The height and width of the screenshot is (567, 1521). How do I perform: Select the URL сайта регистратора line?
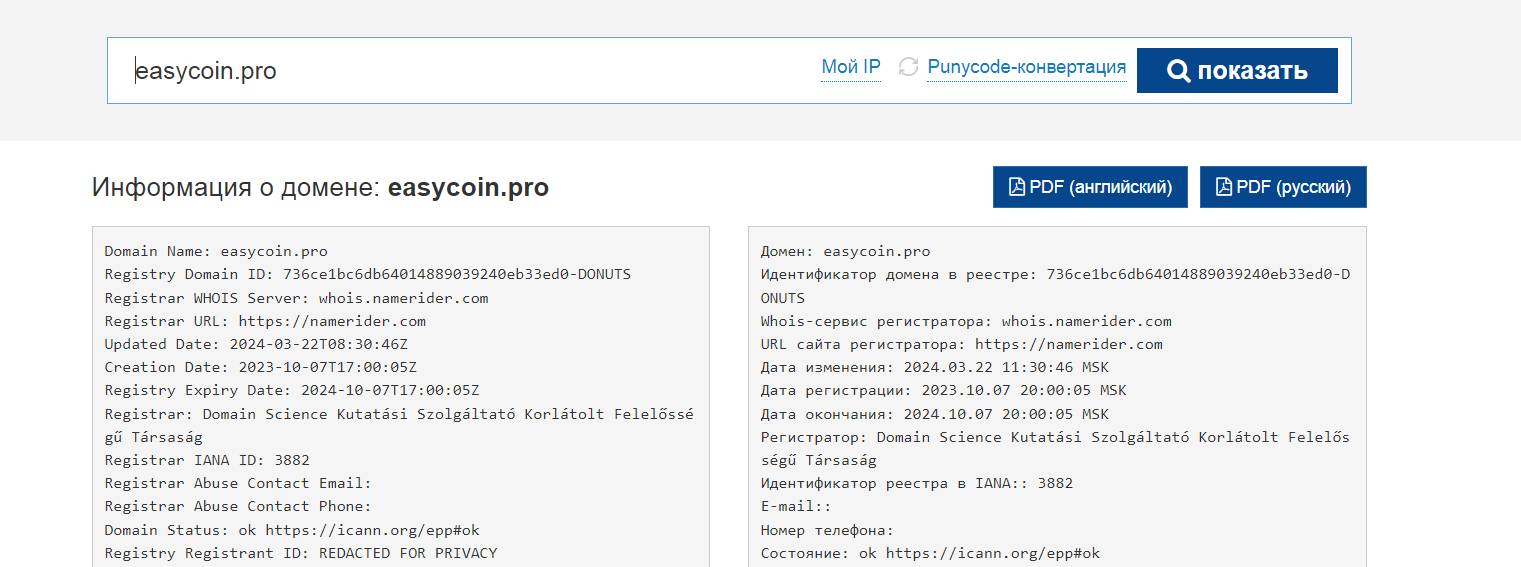coord(962,344)
